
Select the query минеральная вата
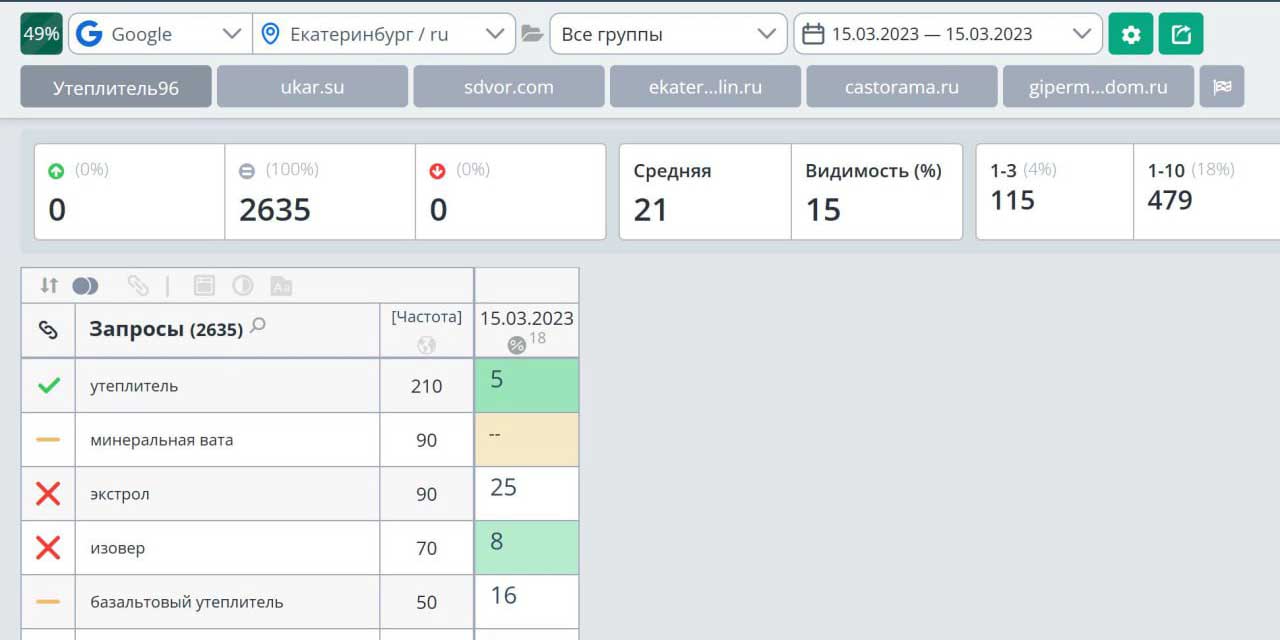(x=162, y=440)
